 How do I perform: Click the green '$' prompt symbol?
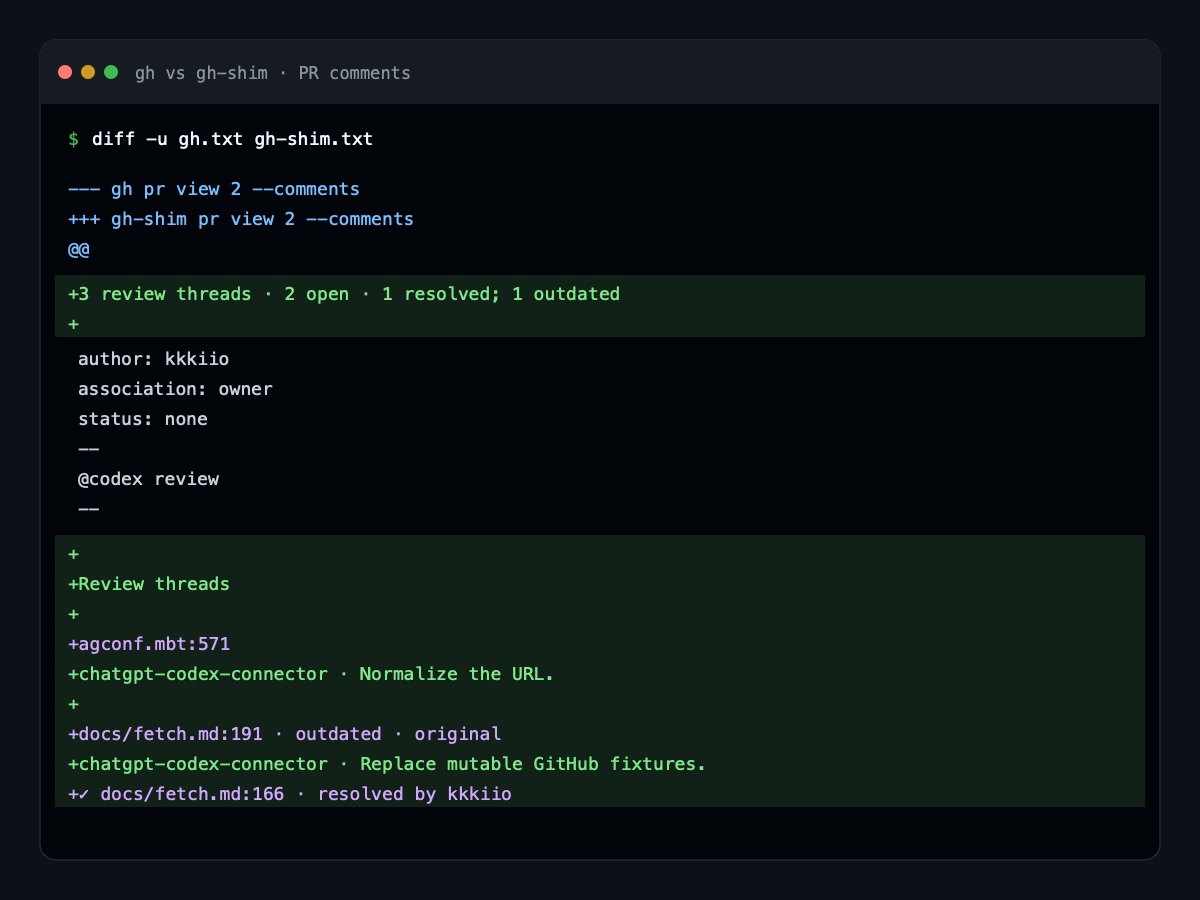pyautogui.click(x=73, y=139)
